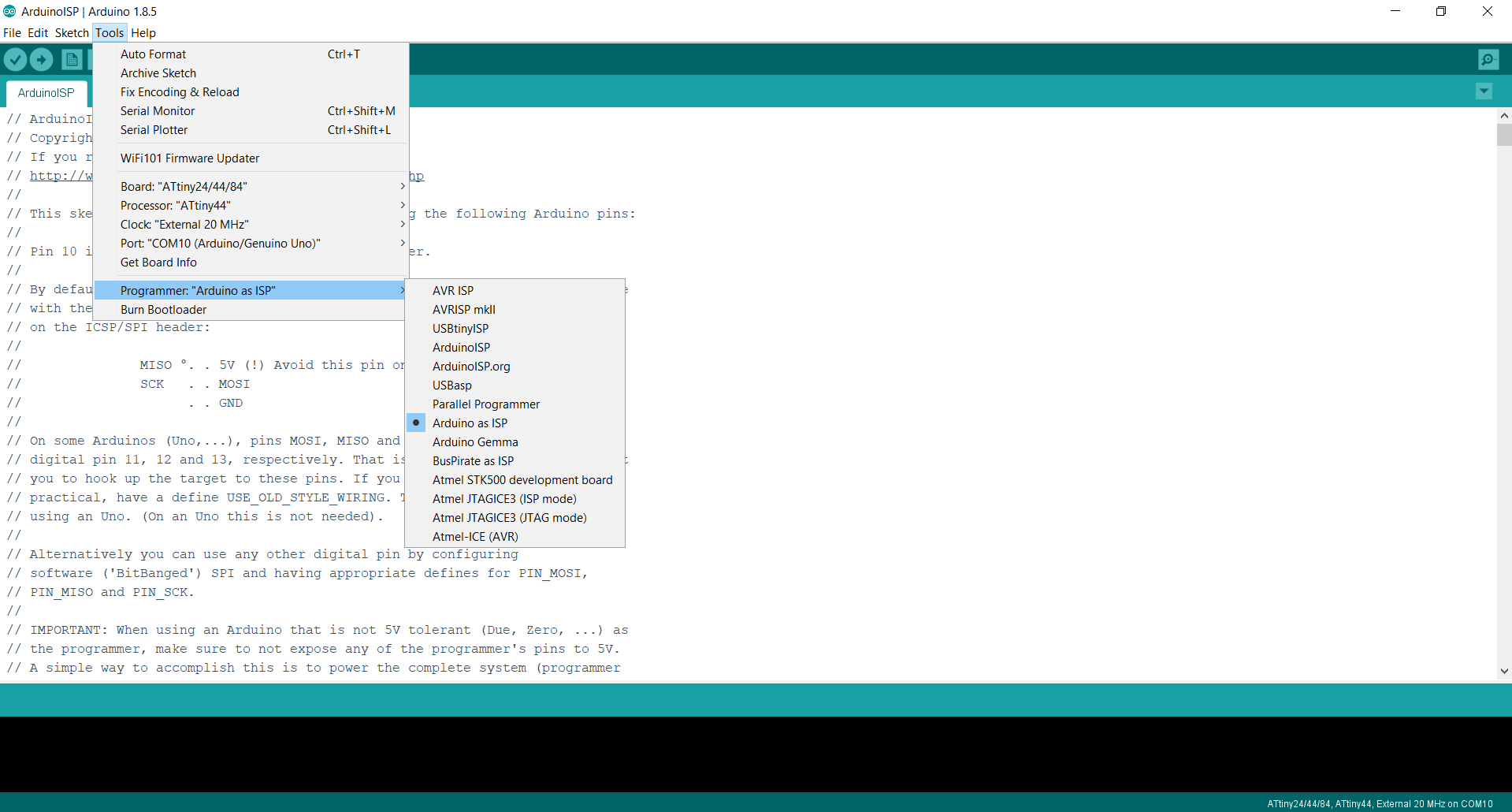
Task: Click Burn Bootloader
Action: (251, 310)
